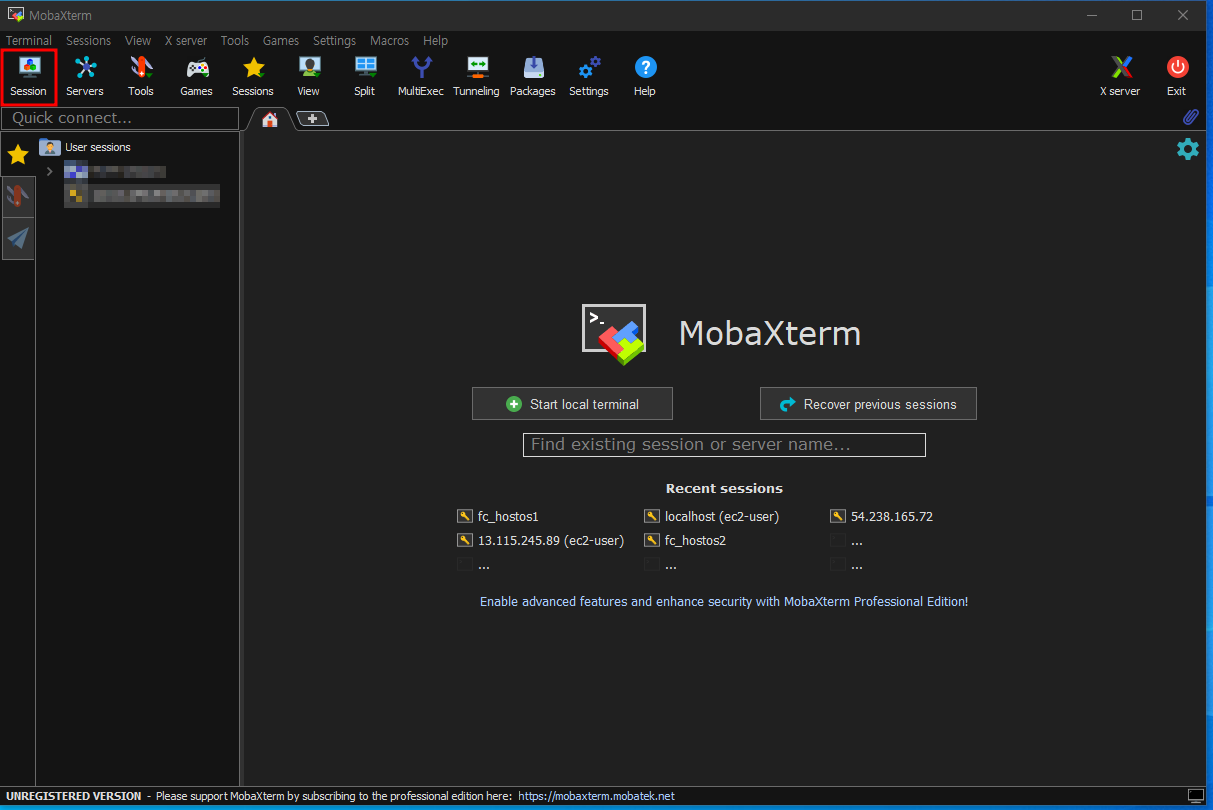The image size is (1213, 810).
Task: Click the blue paperclip attach icon
Action: pos(1190,117)
